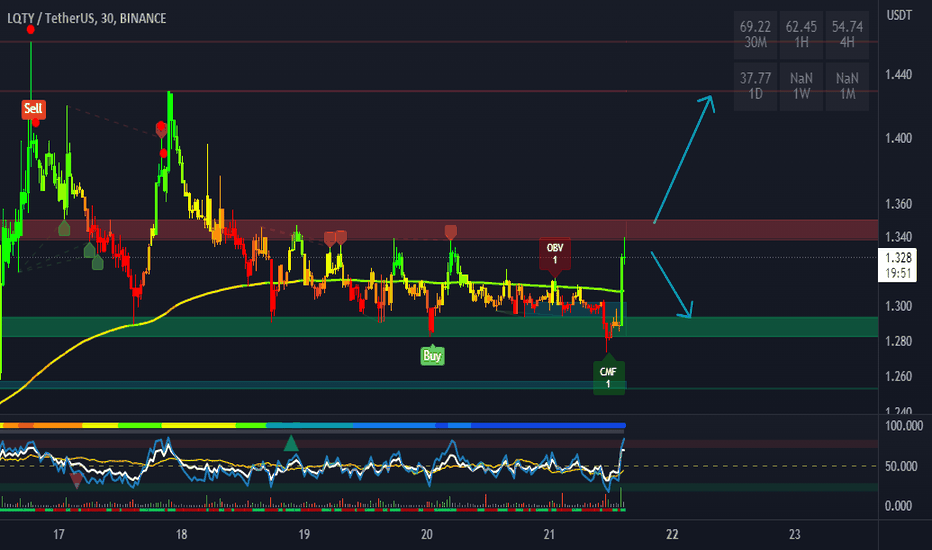The image size is (932, 550).
Task: Select the CMF 1 divergence marker
Action: [x=608, y=377]
